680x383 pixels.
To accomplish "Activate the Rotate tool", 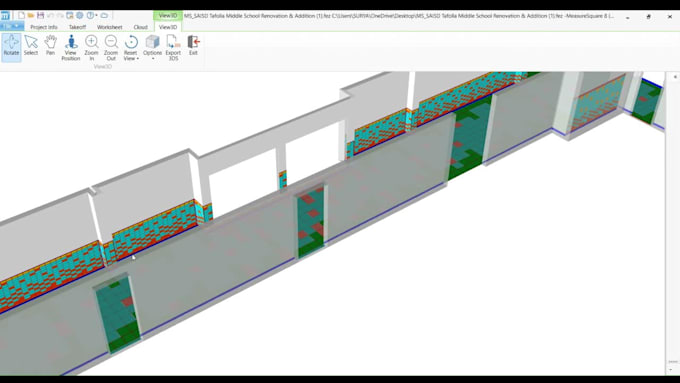I will coord(11,47).
